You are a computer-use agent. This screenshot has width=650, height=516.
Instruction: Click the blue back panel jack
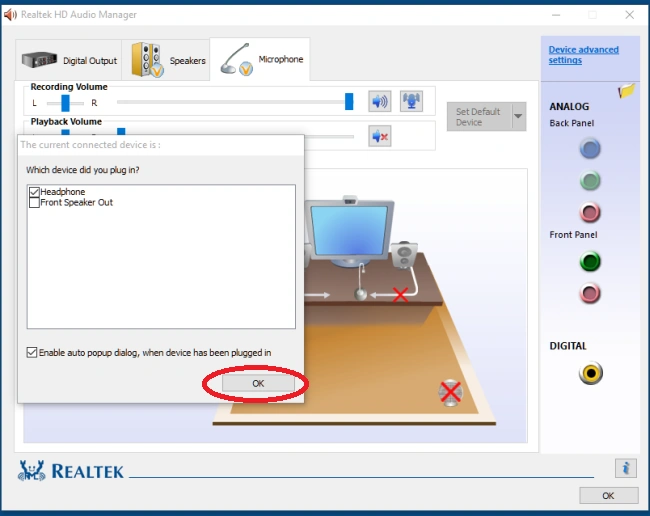click(590, 149)
